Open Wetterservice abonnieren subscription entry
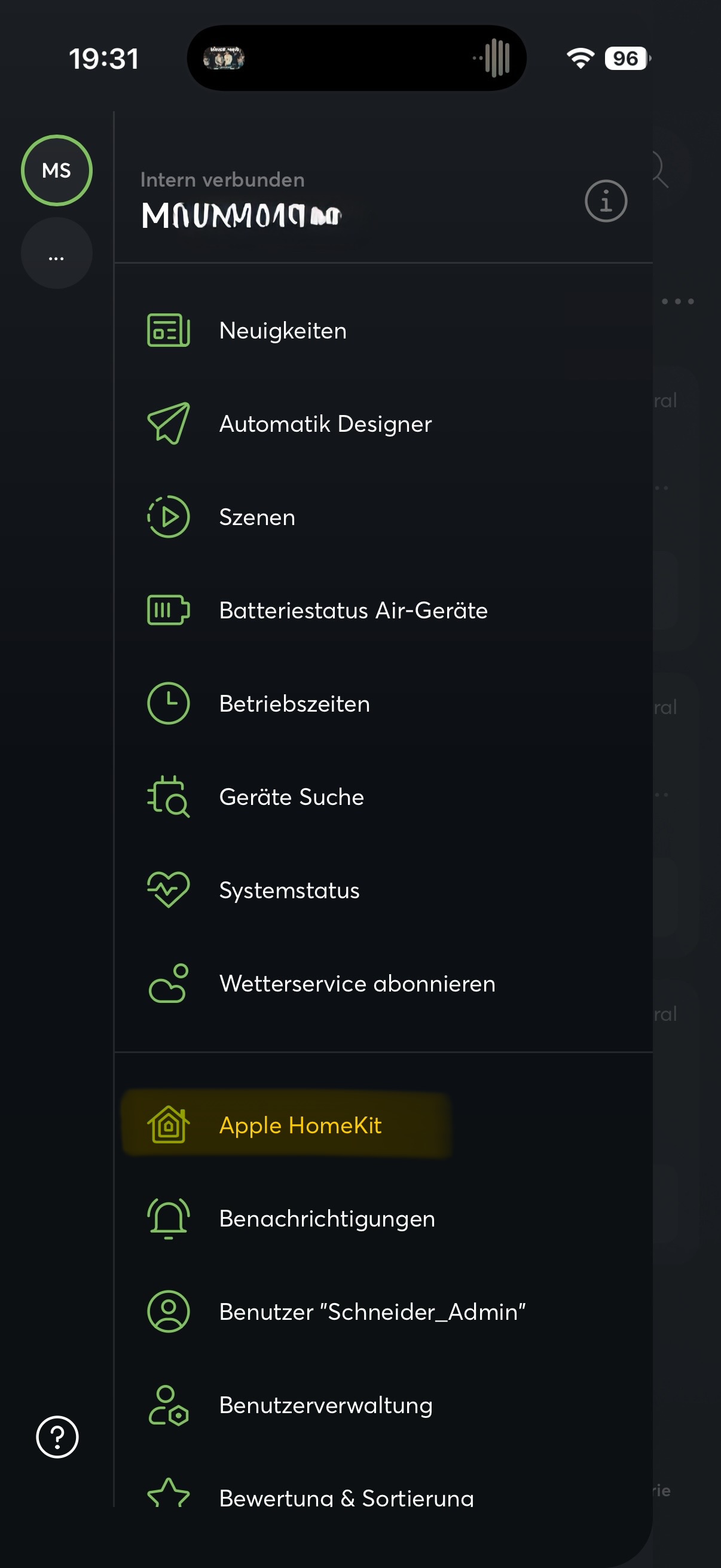The height and width of the screenshot is (1568, 721). tap(357, 984)
